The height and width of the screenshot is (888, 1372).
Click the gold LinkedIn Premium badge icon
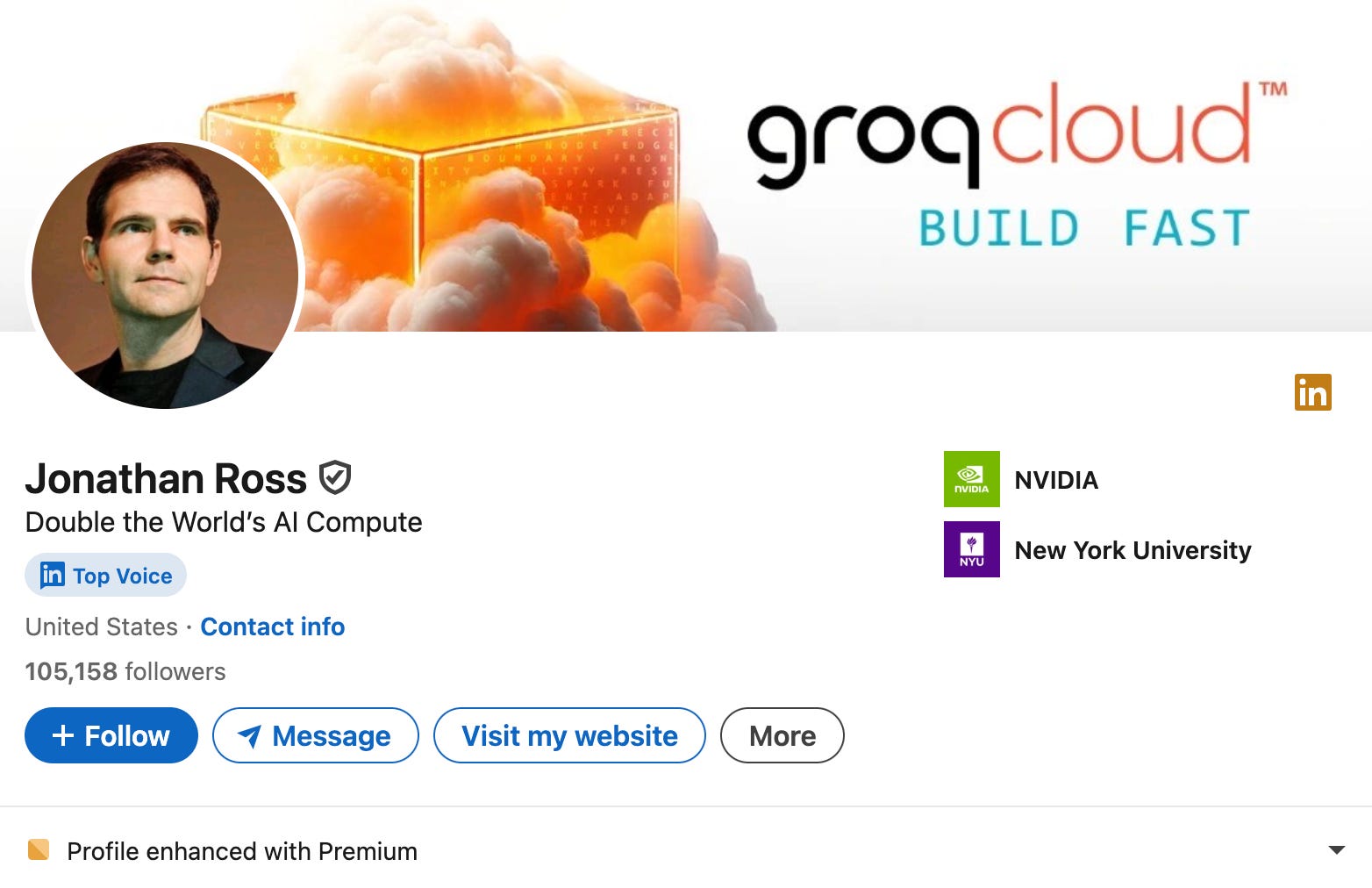[x=1312, y=392]
